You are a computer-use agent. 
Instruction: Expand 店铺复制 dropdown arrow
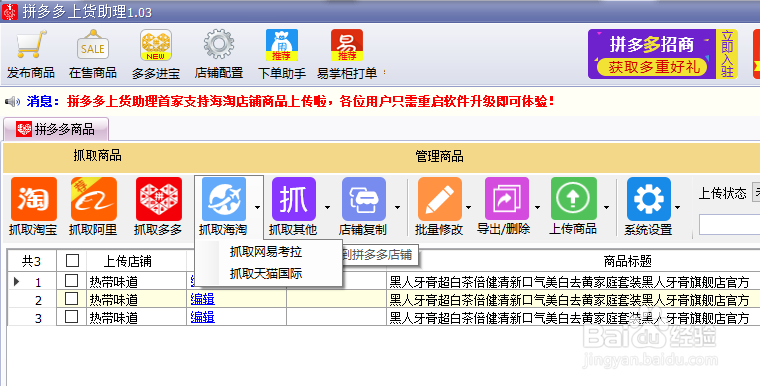397,208
